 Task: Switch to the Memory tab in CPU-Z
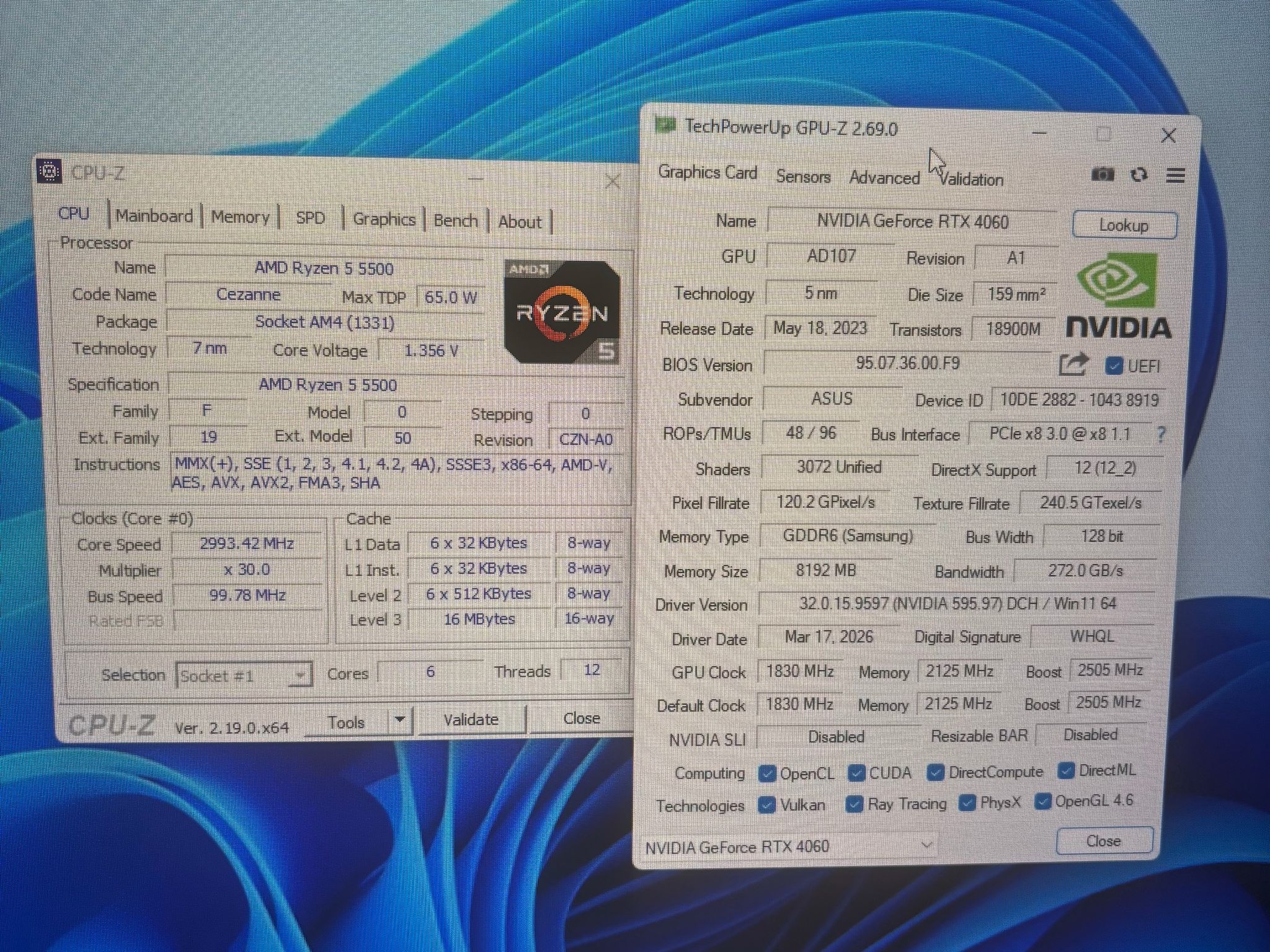241,217
